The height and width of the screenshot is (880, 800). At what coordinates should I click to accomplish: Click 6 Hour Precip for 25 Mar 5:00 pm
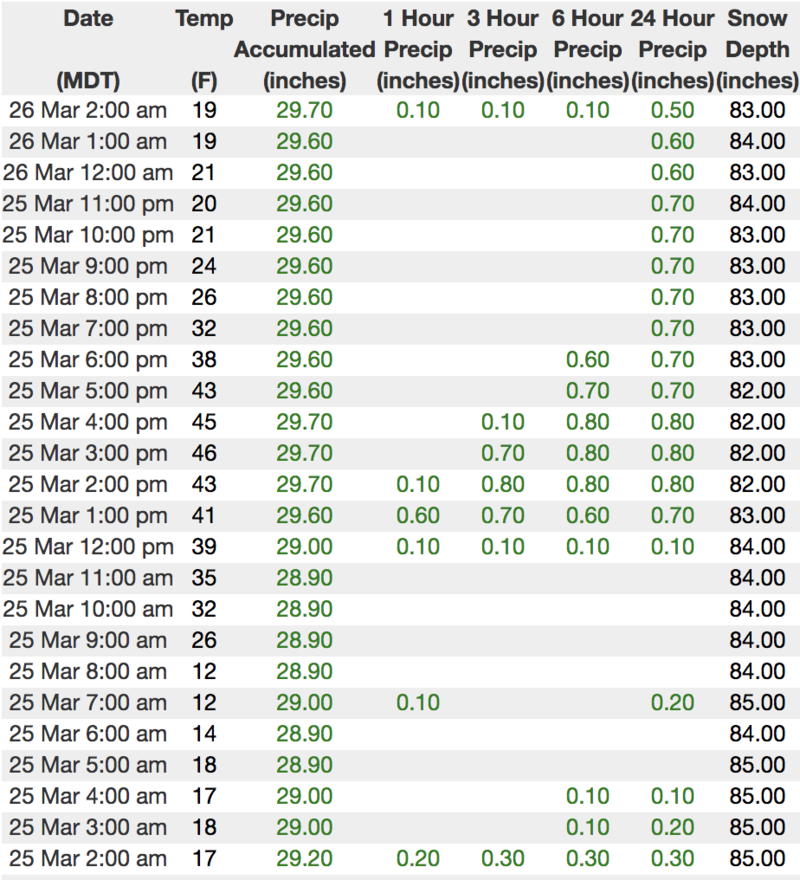[x=588, y=391]
